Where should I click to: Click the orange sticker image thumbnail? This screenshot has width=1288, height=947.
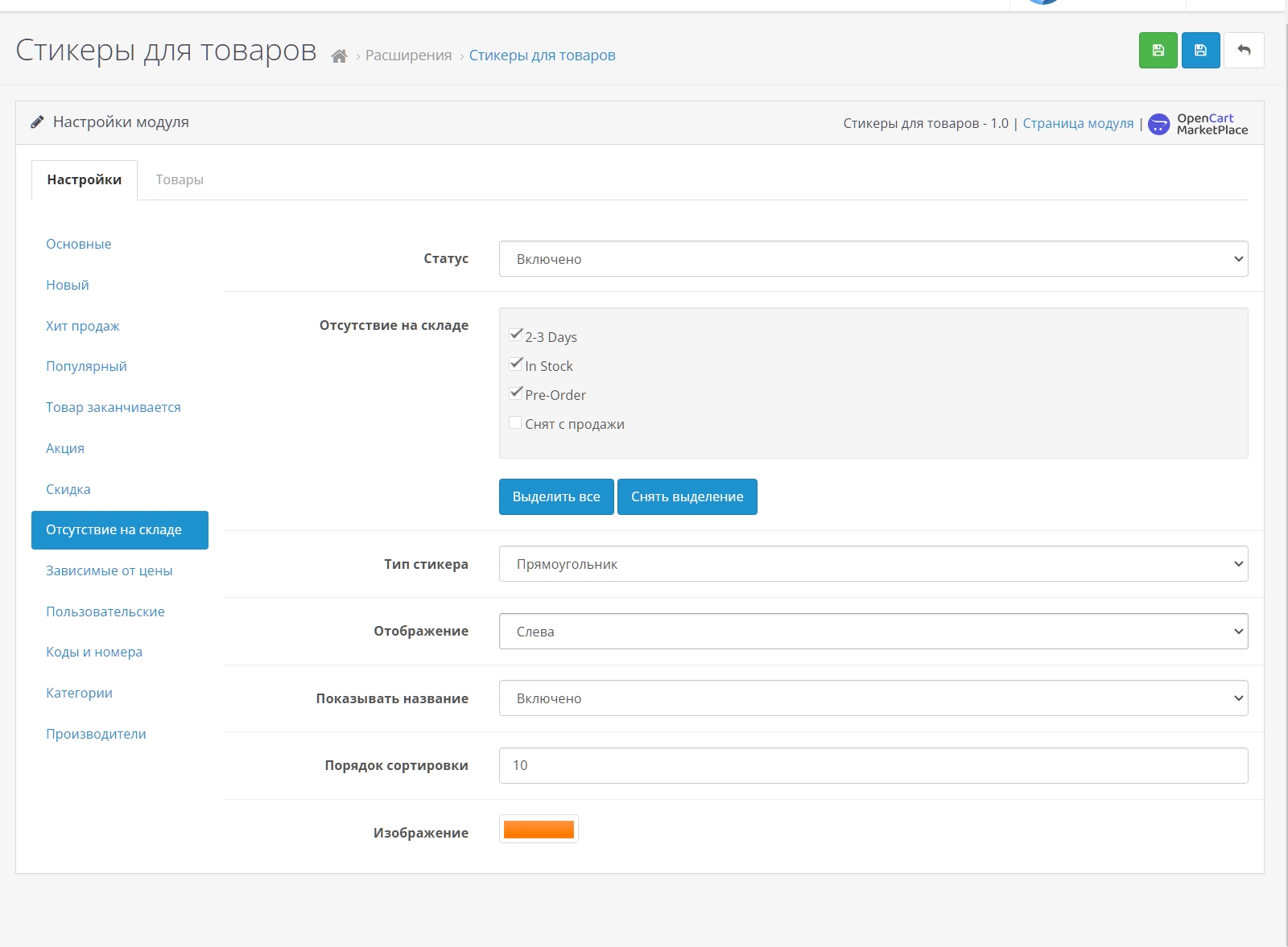pyautogui.click(x=539, y=830)
